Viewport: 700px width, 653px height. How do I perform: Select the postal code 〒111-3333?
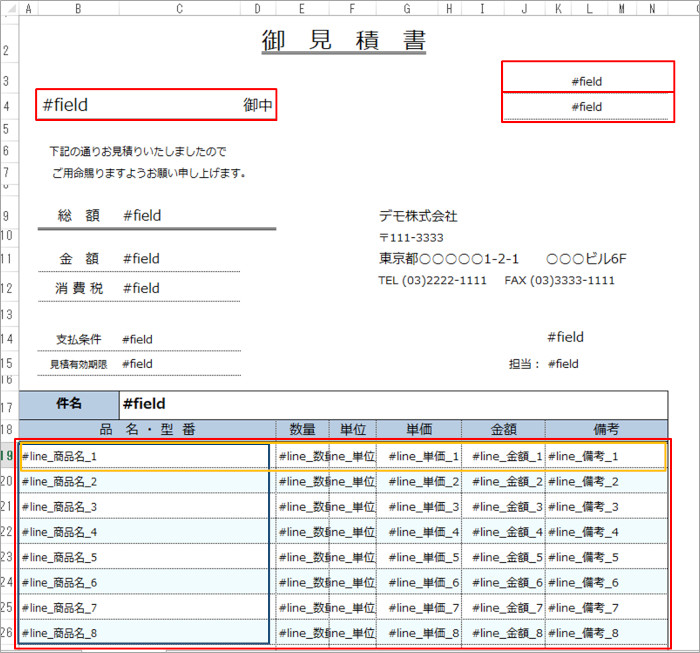click(411, 237)
